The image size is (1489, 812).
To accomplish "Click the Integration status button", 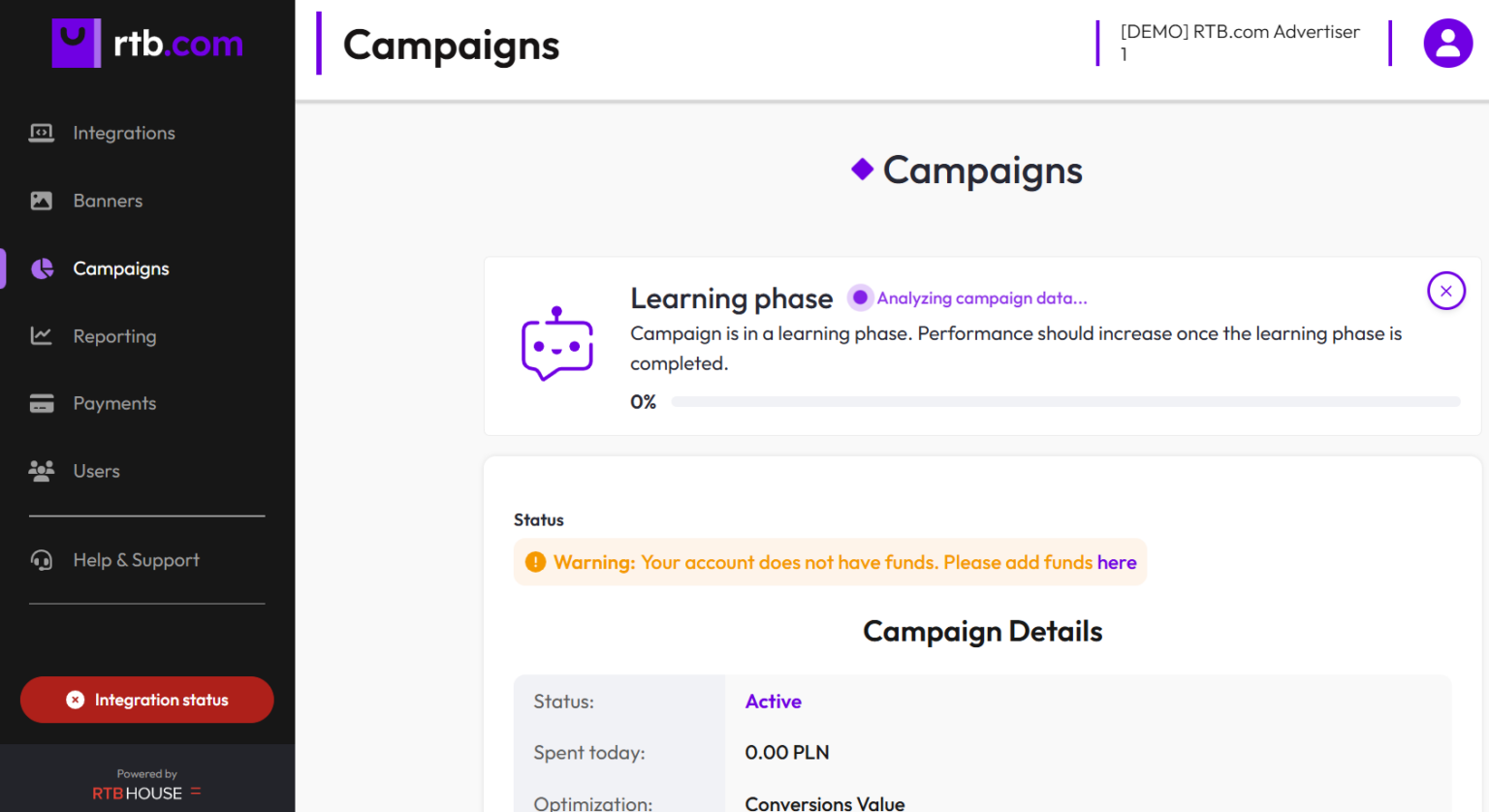I will click(146, 700).
